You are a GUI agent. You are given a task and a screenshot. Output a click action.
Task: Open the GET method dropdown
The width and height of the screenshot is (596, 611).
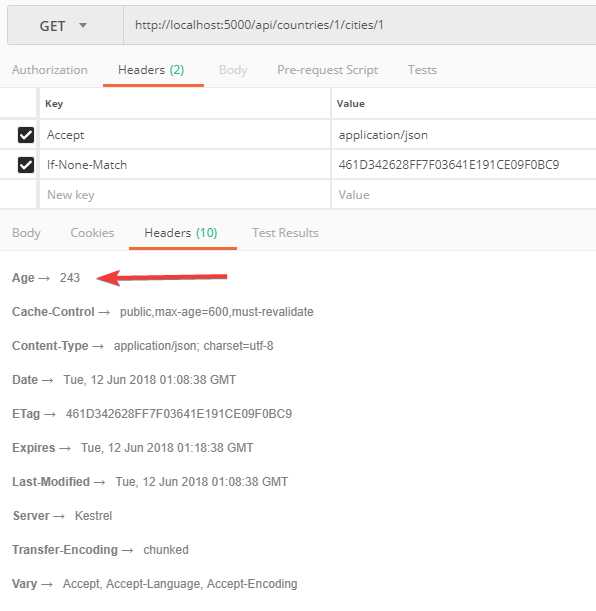[x=65, y=26]
